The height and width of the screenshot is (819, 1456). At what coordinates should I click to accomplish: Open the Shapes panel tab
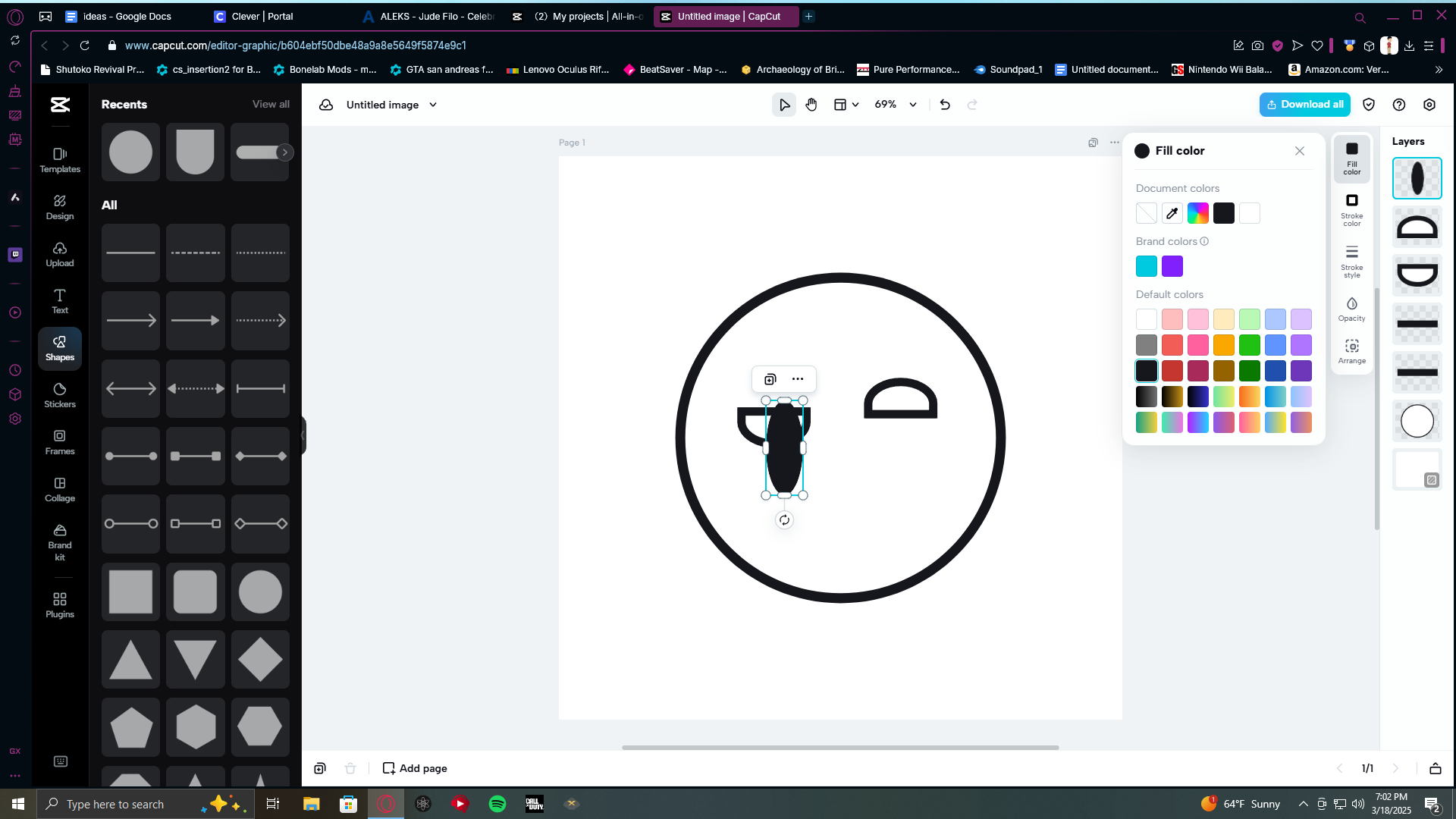point(60,348)
